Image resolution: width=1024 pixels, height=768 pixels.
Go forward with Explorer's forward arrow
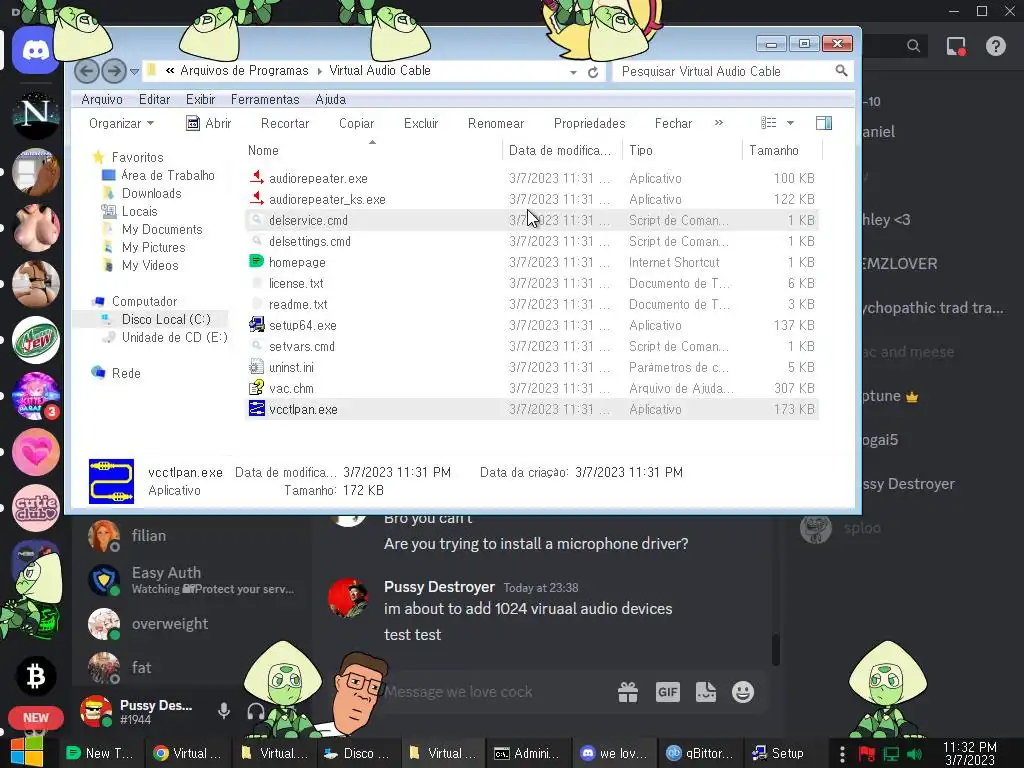tap(114, 71)
